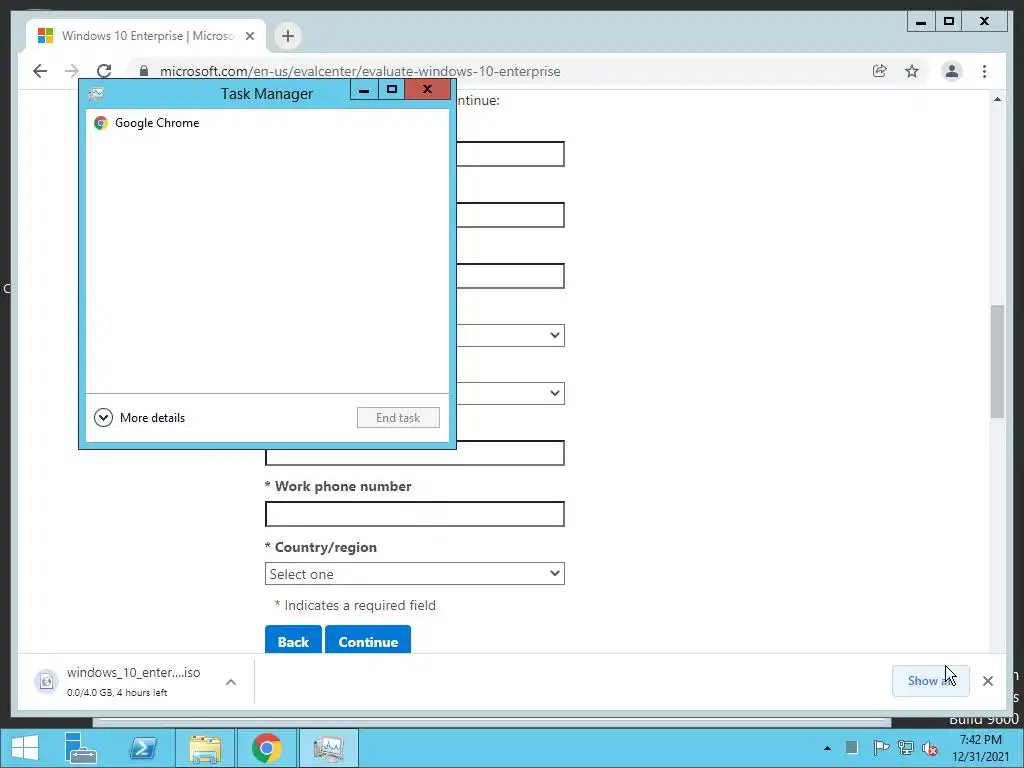Image resolution: width=1024 pixels, height=768 pixels.
Task: Click the Work phone number field
Action: pos(415,514)
